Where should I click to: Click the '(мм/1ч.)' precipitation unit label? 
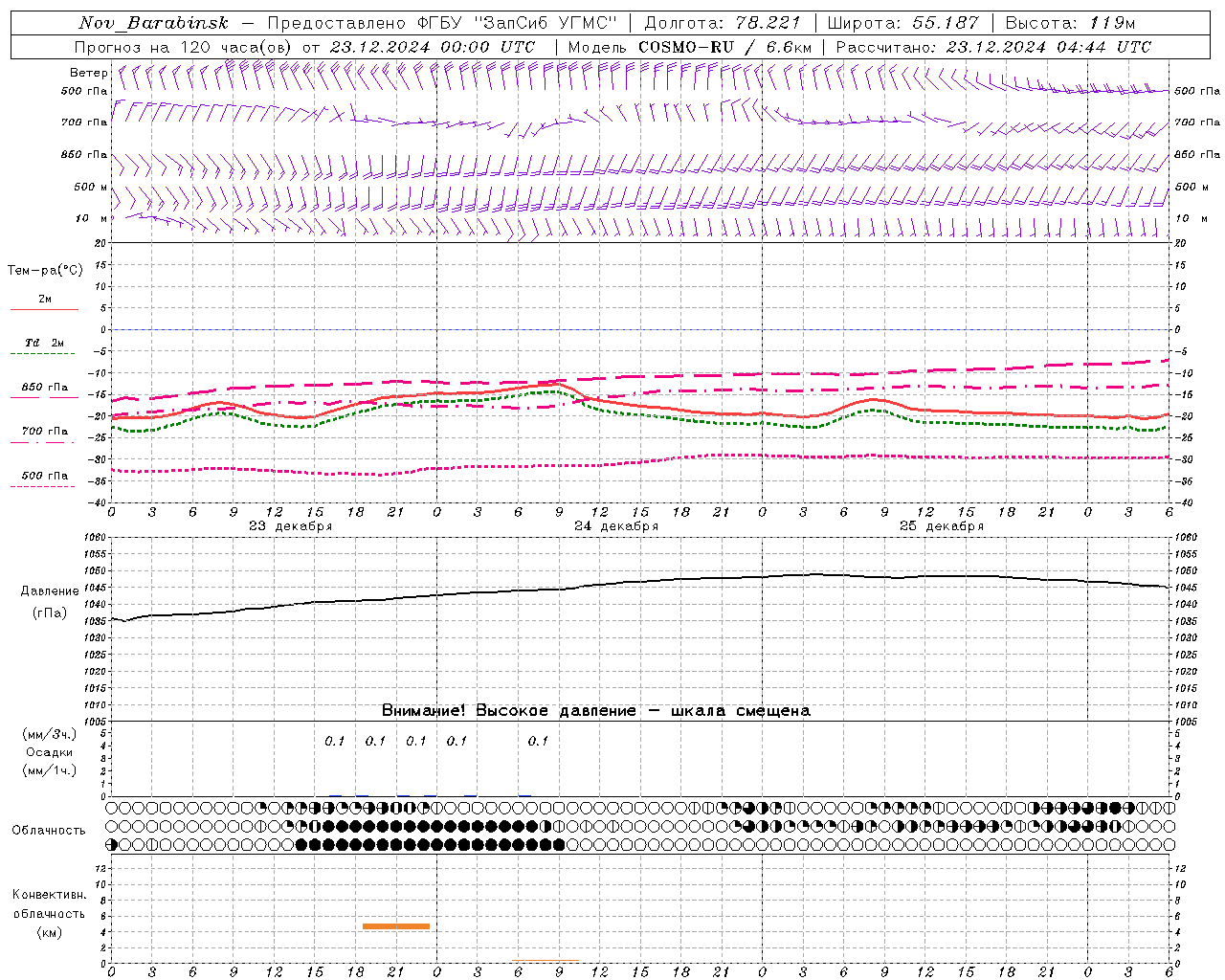[50, 770]
